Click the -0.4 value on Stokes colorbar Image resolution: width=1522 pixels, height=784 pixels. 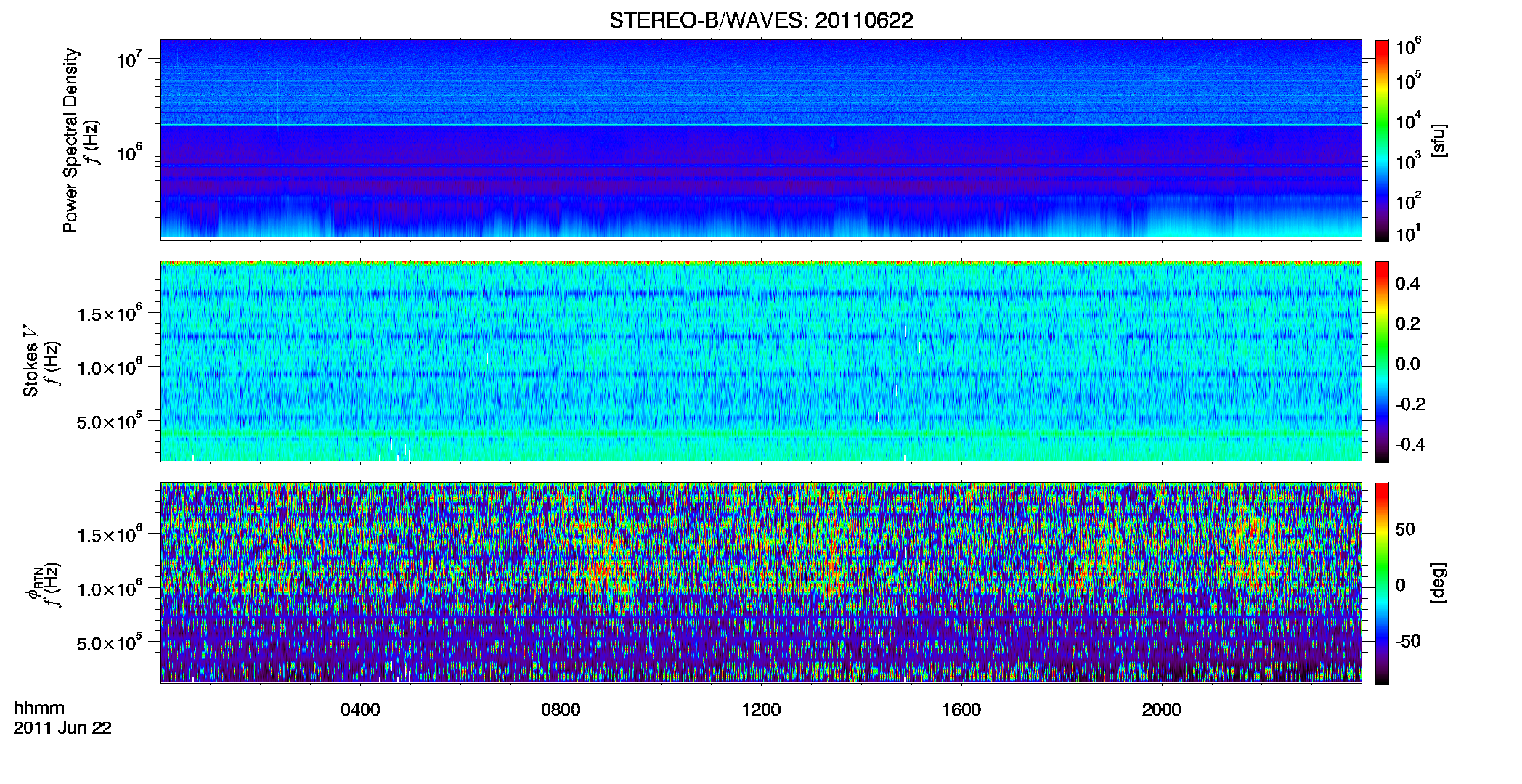coord(1410,444)
